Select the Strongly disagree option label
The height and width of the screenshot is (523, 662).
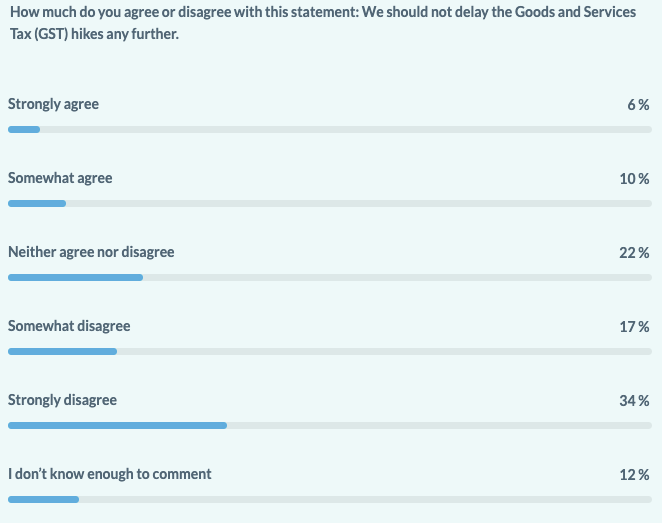click(x=62, y=400)
